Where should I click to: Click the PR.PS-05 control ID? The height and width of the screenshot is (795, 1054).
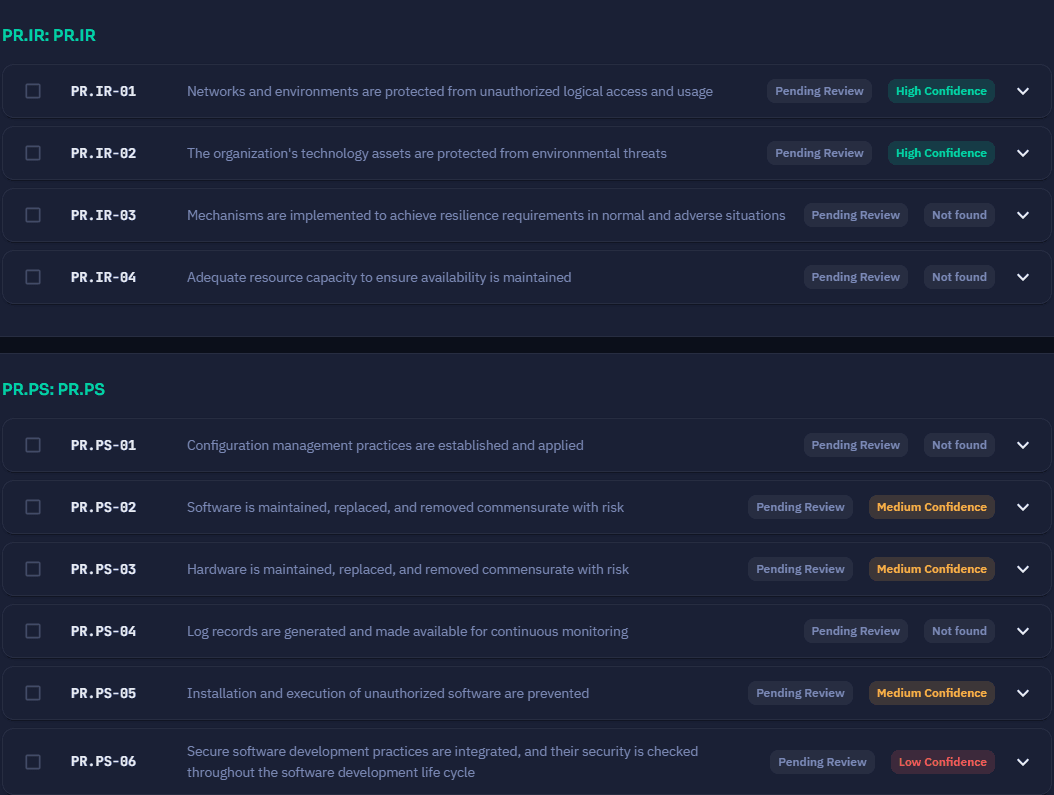pyautogui.click(x=104, y=693)
